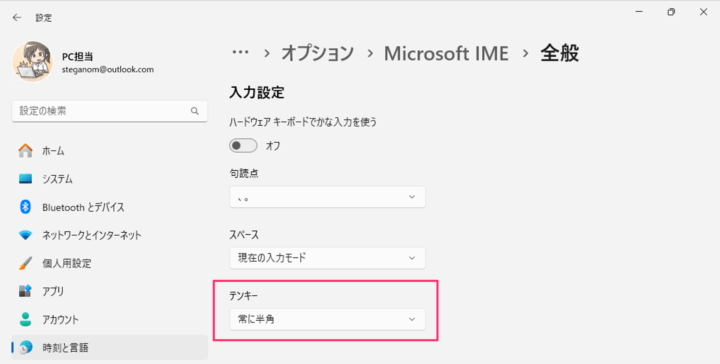Click the search magnifier icon
Viewport: 720px width, 364px height.
point(195,111)
